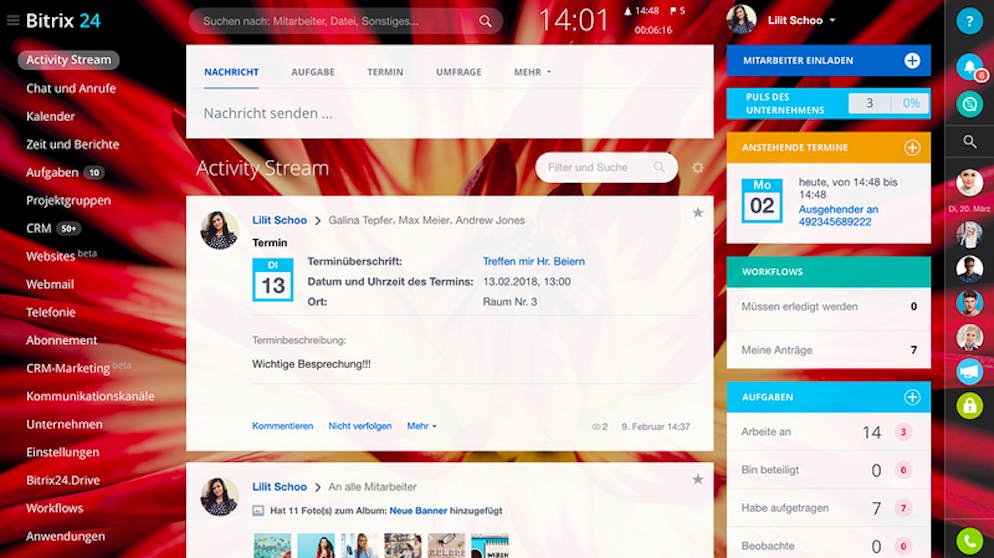
Task: Click the green lock icon
Action: (x=969, y=405)
